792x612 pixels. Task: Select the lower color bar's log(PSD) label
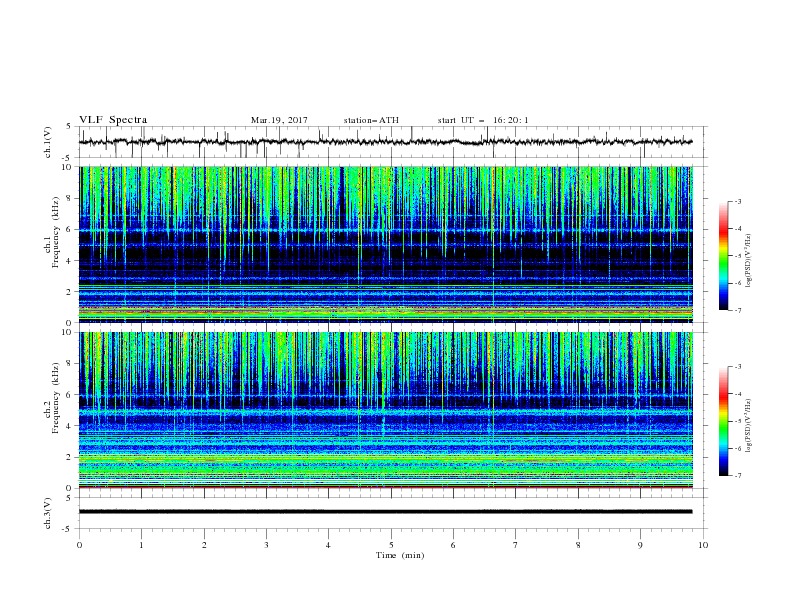(748, 426)
